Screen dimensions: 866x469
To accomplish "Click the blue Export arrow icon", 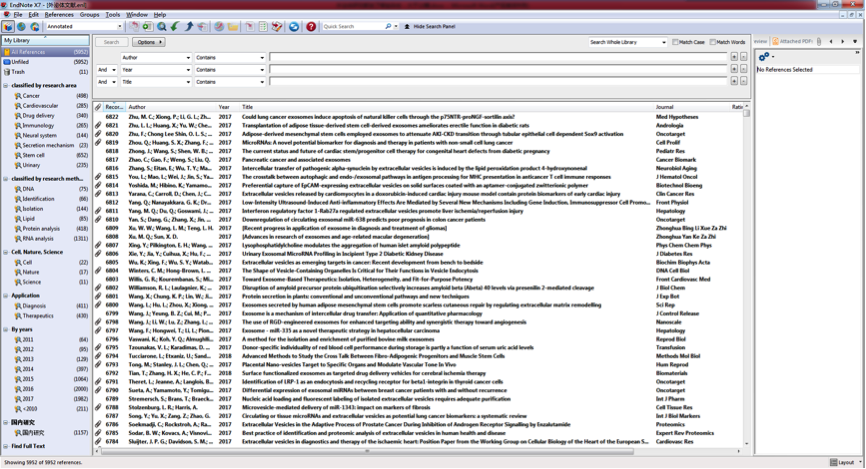I will coord(189,27).
